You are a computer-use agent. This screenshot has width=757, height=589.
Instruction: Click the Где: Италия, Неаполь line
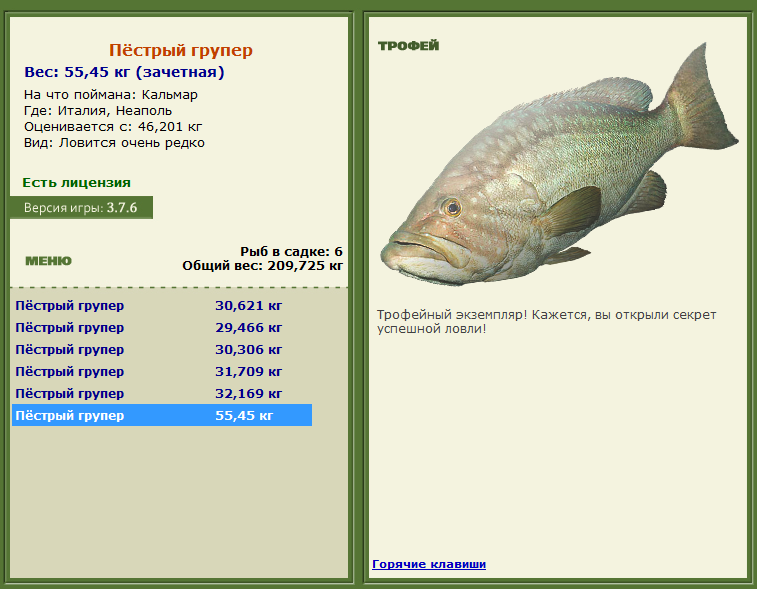pyautogui.click(x=98, y=111)
